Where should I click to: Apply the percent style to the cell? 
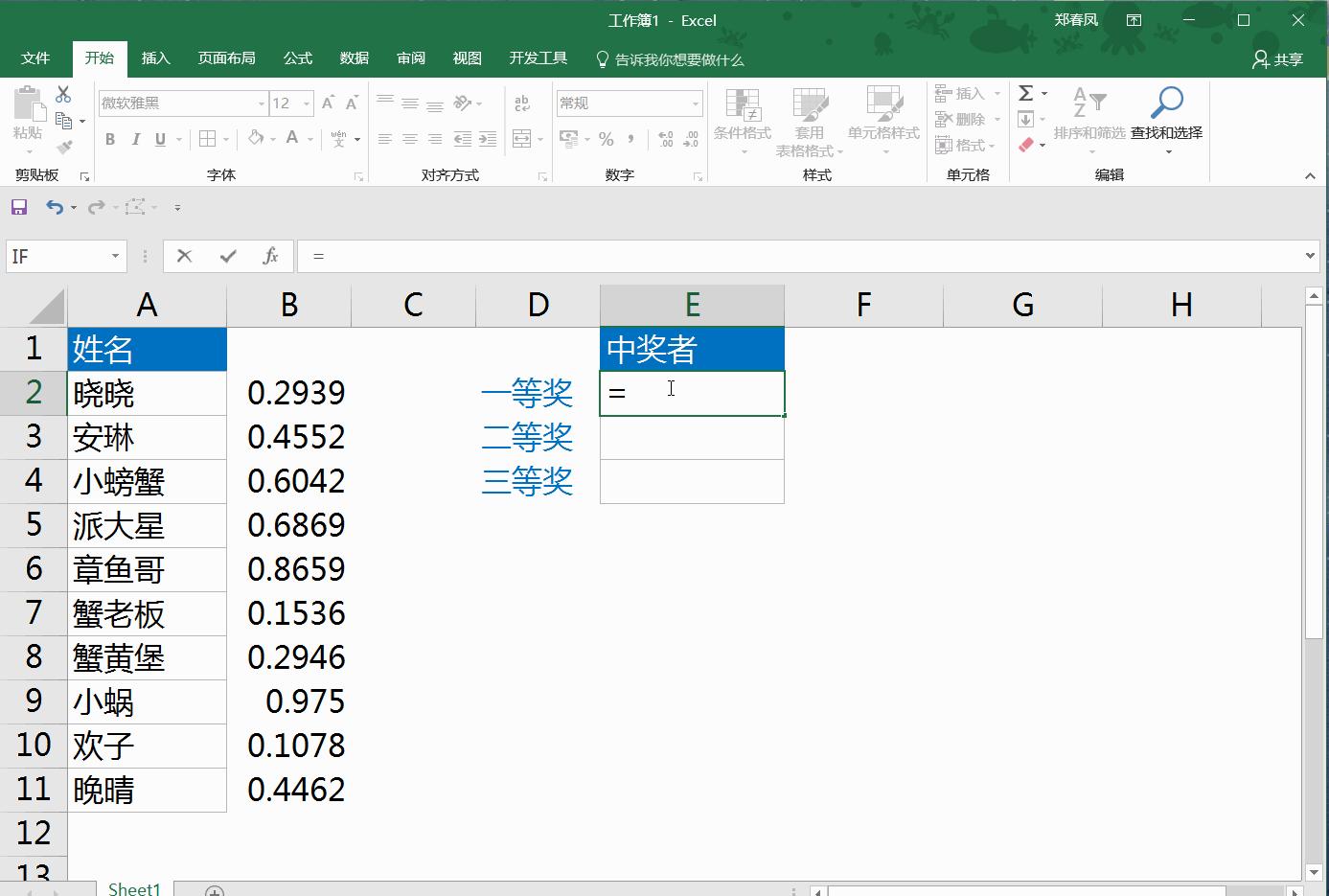[x=605, y=139]
